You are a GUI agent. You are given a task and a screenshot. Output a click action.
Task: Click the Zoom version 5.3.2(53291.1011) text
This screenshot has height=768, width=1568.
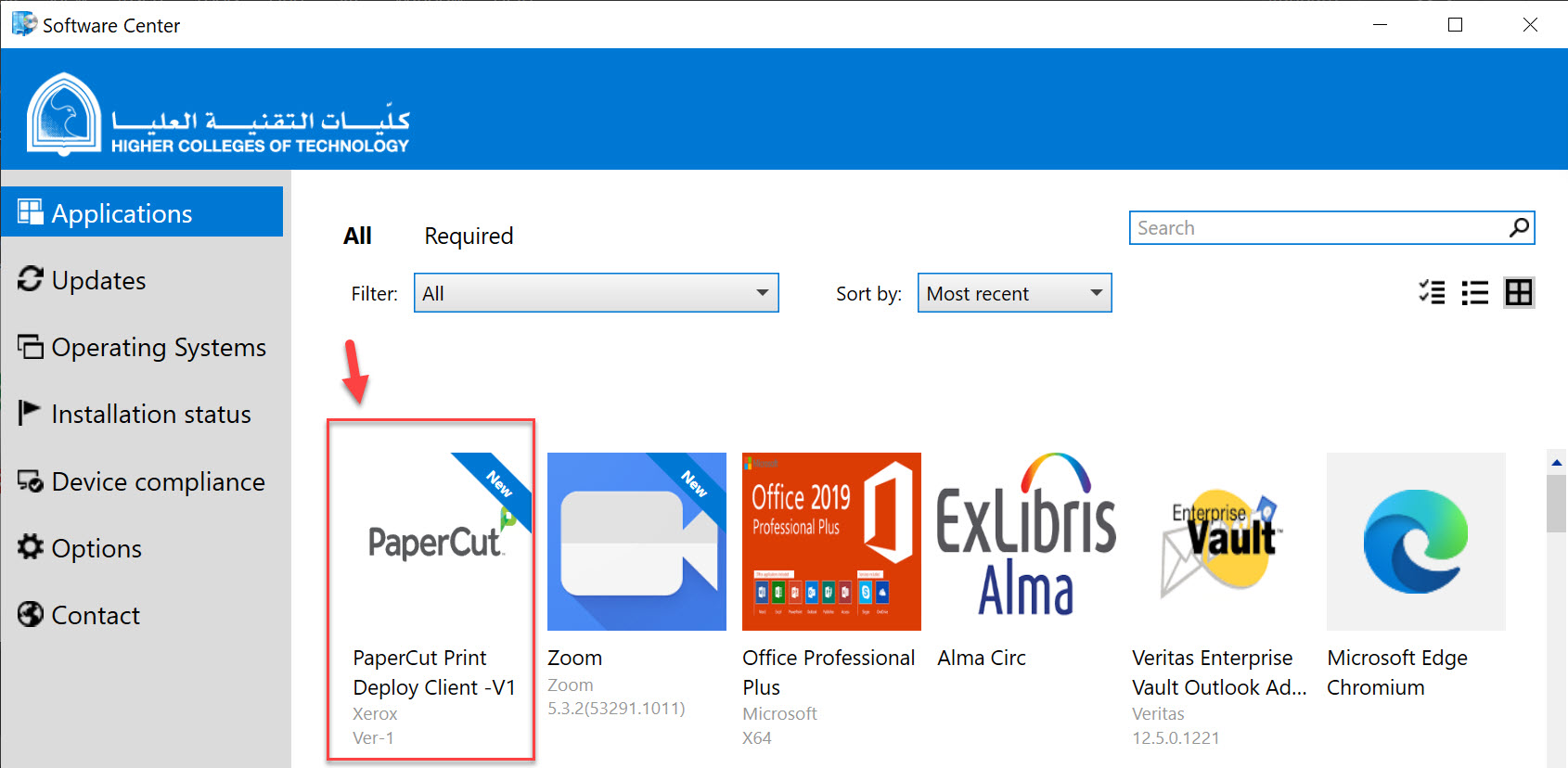point(616,708)
